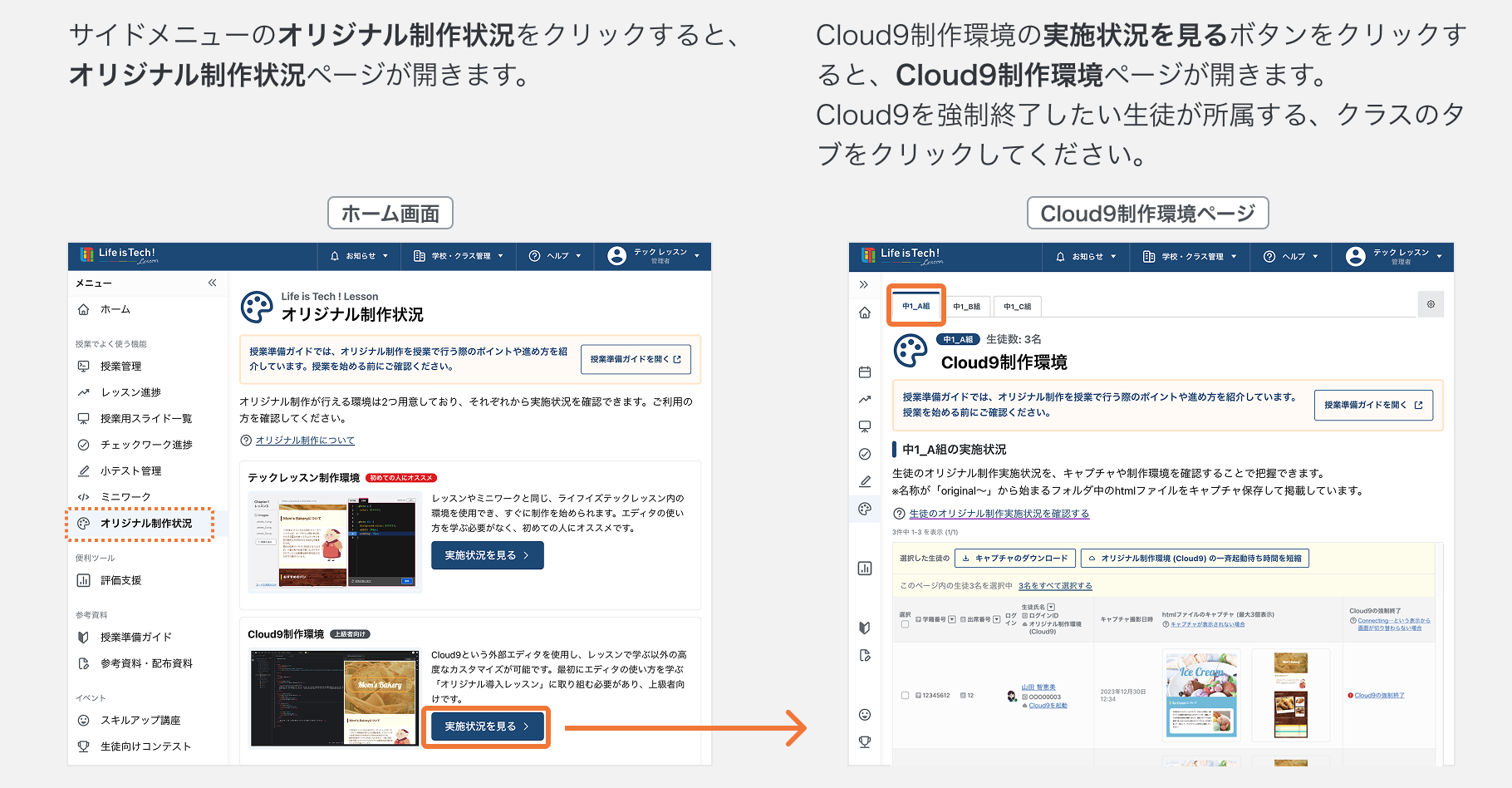Click 実施状況を見る under テックレッスン制作環境
The width and height of the screenshot is (1512, 788).
tap(488, 555)
